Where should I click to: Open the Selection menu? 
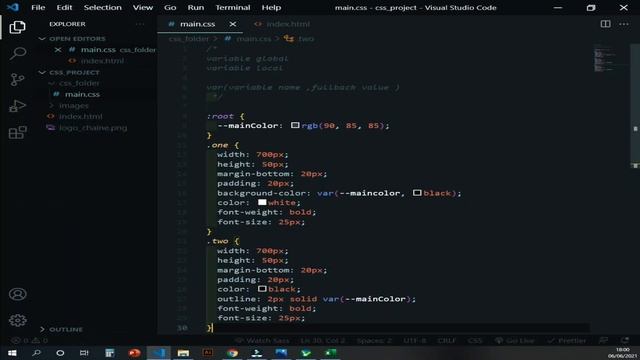102,8
